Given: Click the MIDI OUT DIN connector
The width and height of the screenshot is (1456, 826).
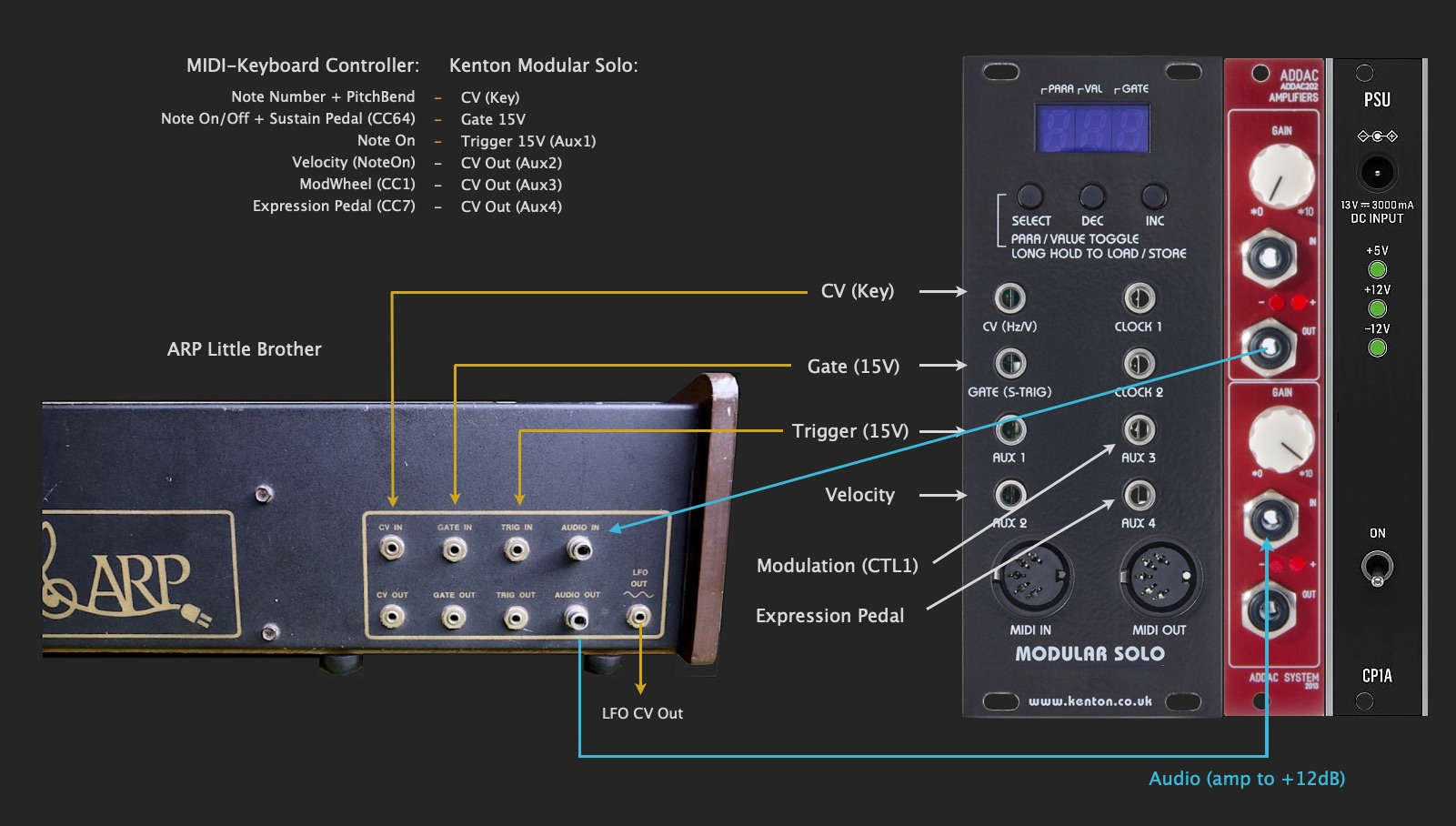Looking at the screenshot, I should (x=1160, y=578).
